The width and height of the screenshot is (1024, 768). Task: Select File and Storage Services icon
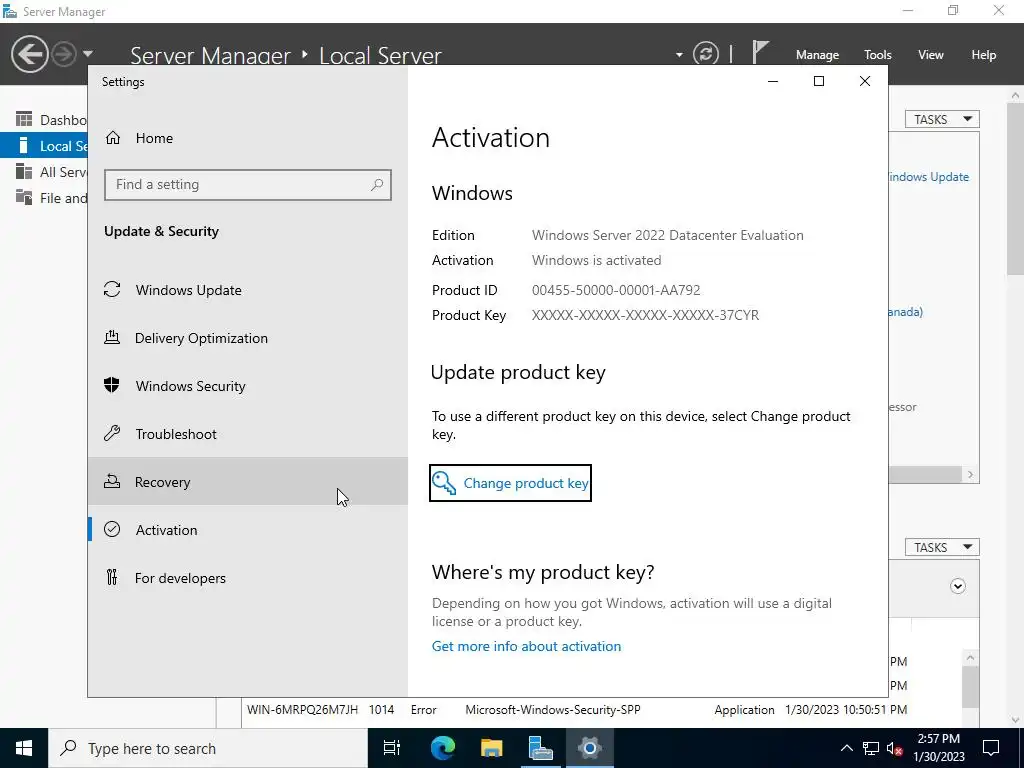(24, 197)
